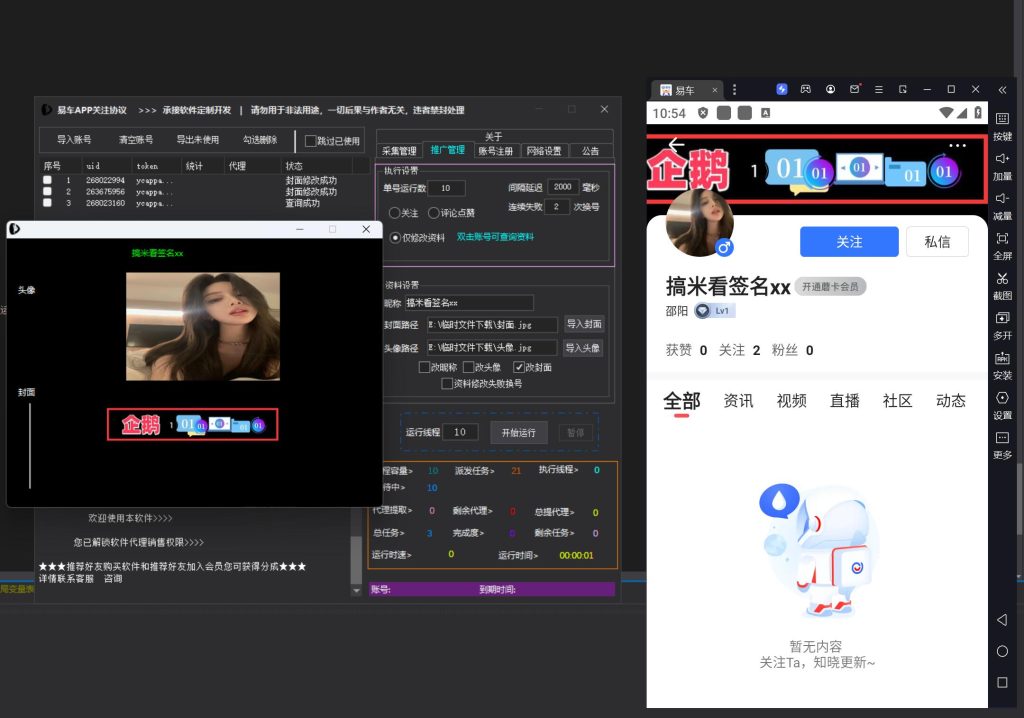
Task: Click the gamepad icon in emulator title bar
Action: [806, 89]
